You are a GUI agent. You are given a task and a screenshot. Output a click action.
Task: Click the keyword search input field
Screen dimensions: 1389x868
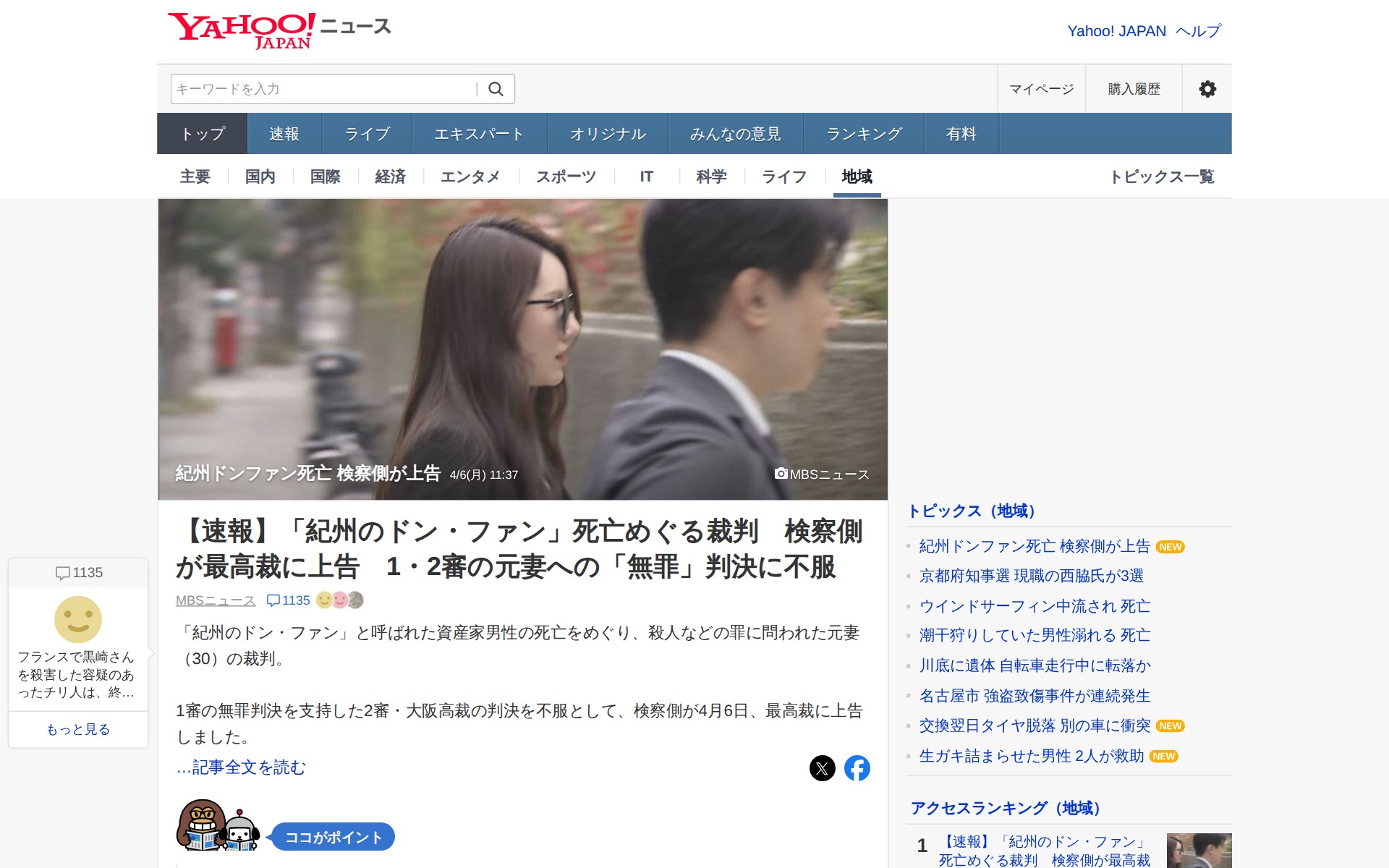[x=322, y=89]
